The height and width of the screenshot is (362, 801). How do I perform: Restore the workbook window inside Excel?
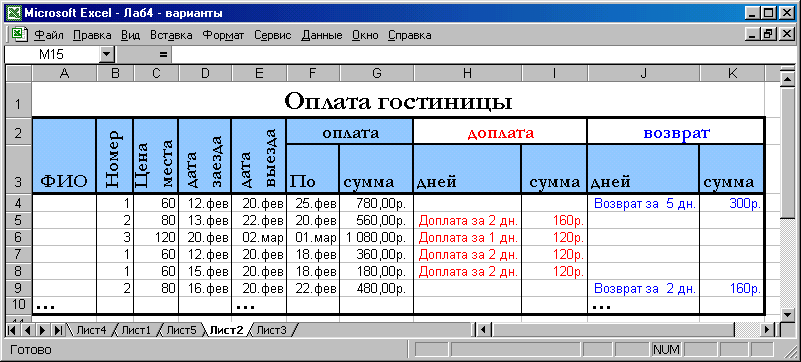767,35
